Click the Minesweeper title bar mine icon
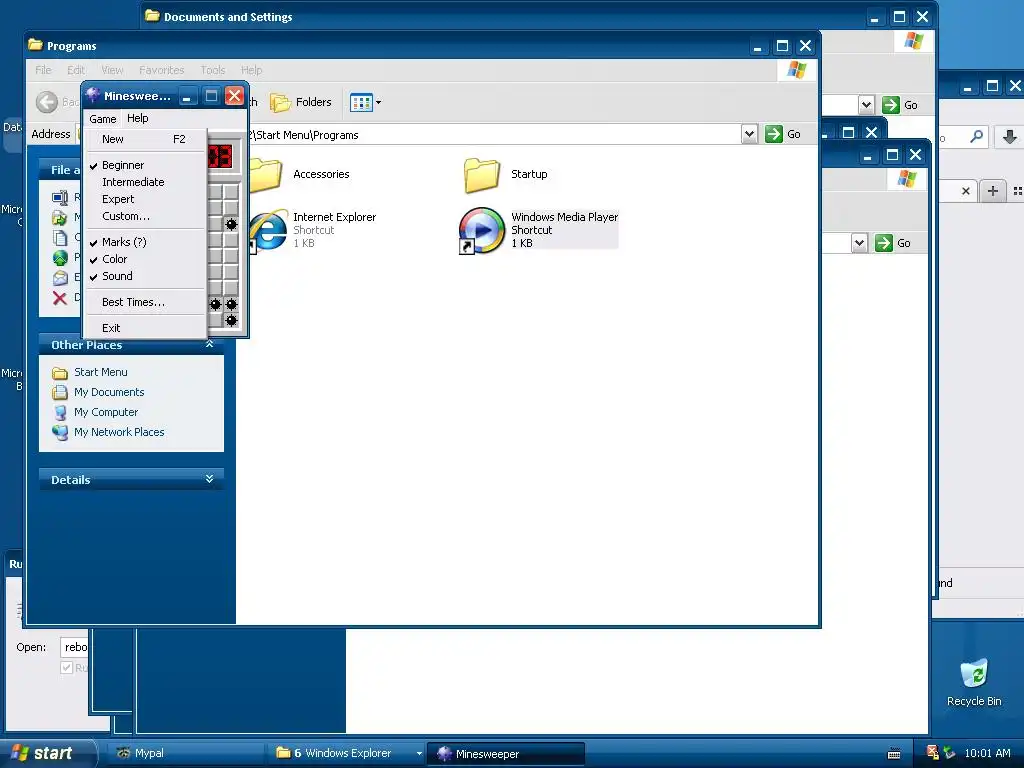Screen dimensions: 1024x768 click(93, 95)
